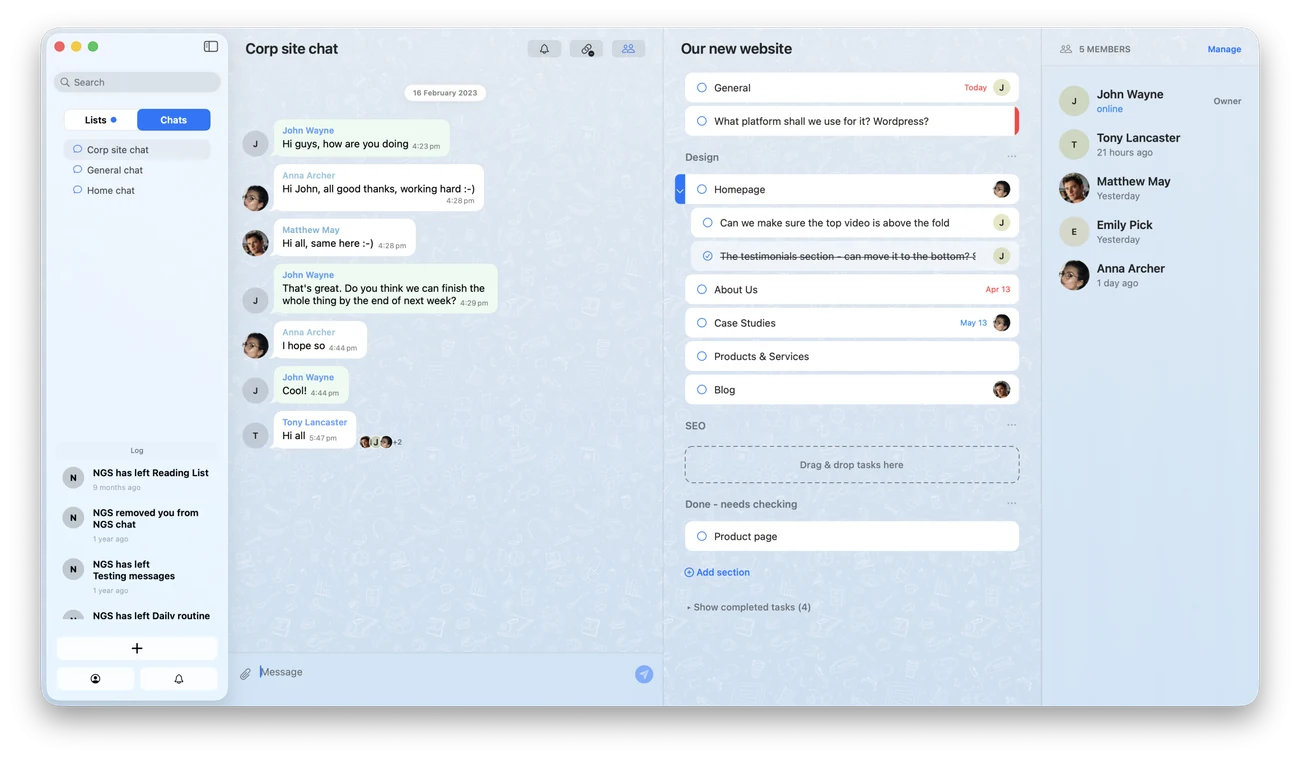
Task: Open the profile icon below the sidebar
Action: coord(95,679)
